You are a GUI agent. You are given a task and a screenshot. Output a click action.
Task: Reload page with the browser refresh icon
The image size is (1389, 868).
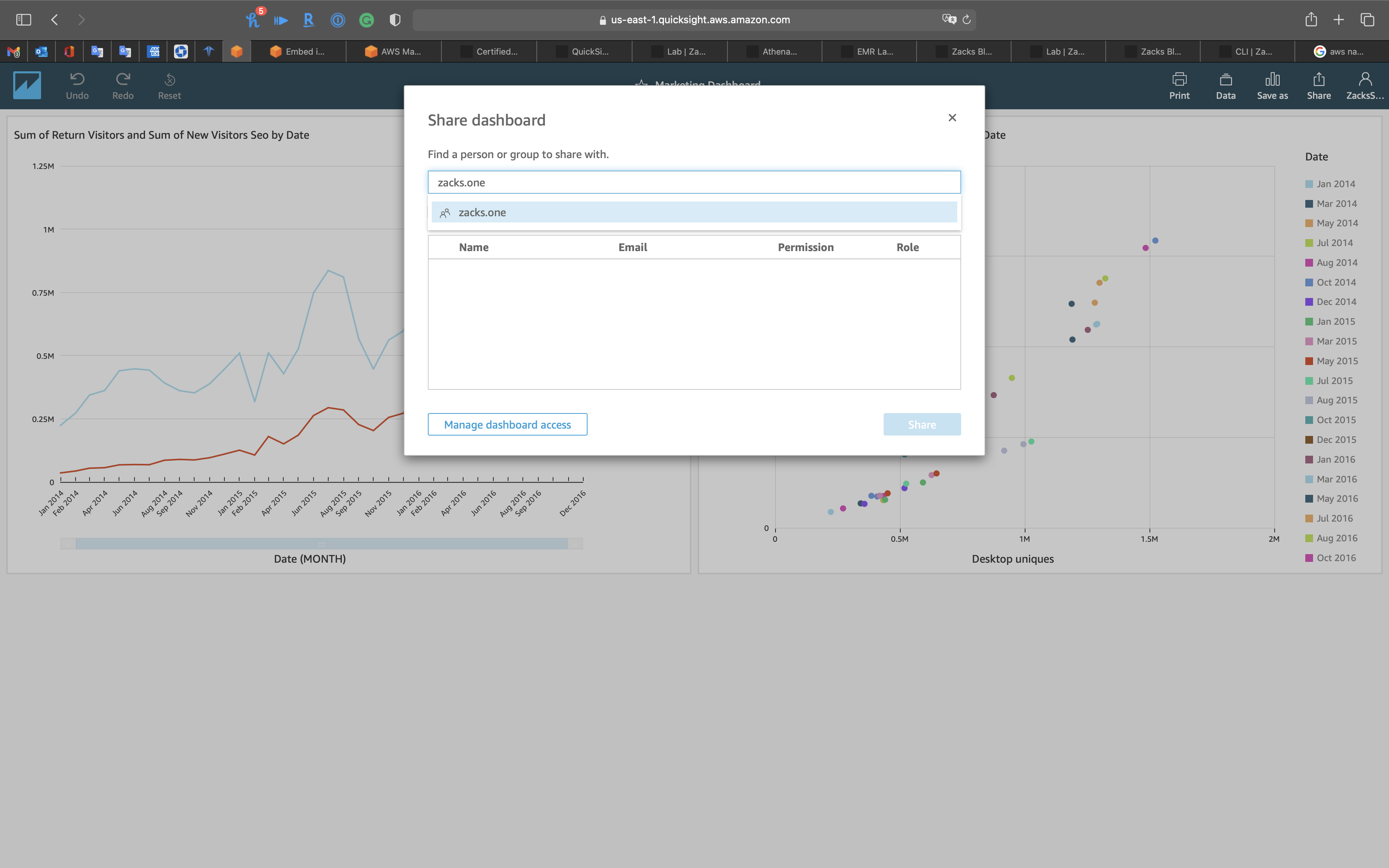[967, 19]
